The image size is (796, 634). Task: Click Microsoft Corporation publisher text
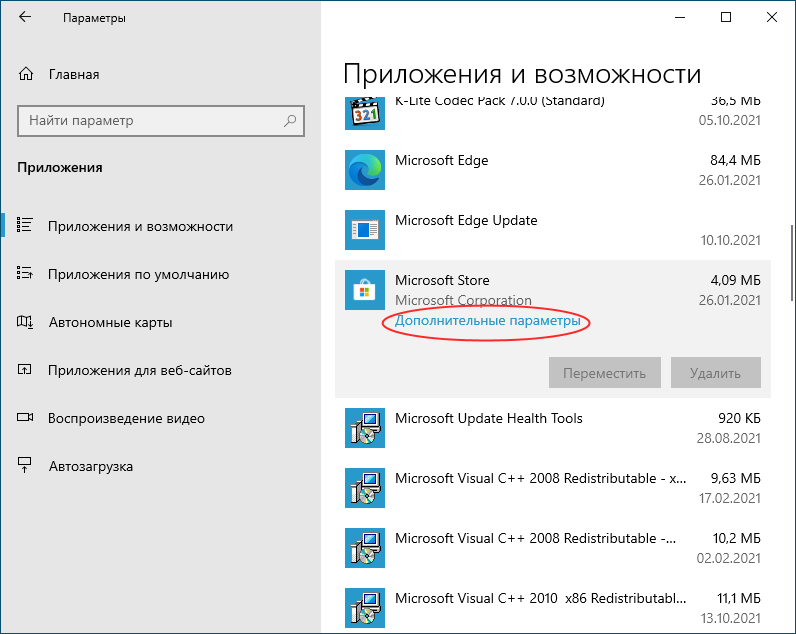(463, 301)
